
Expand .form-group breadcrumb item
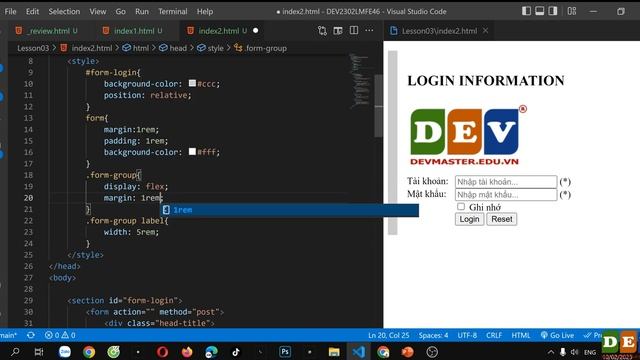coord(260,48)
